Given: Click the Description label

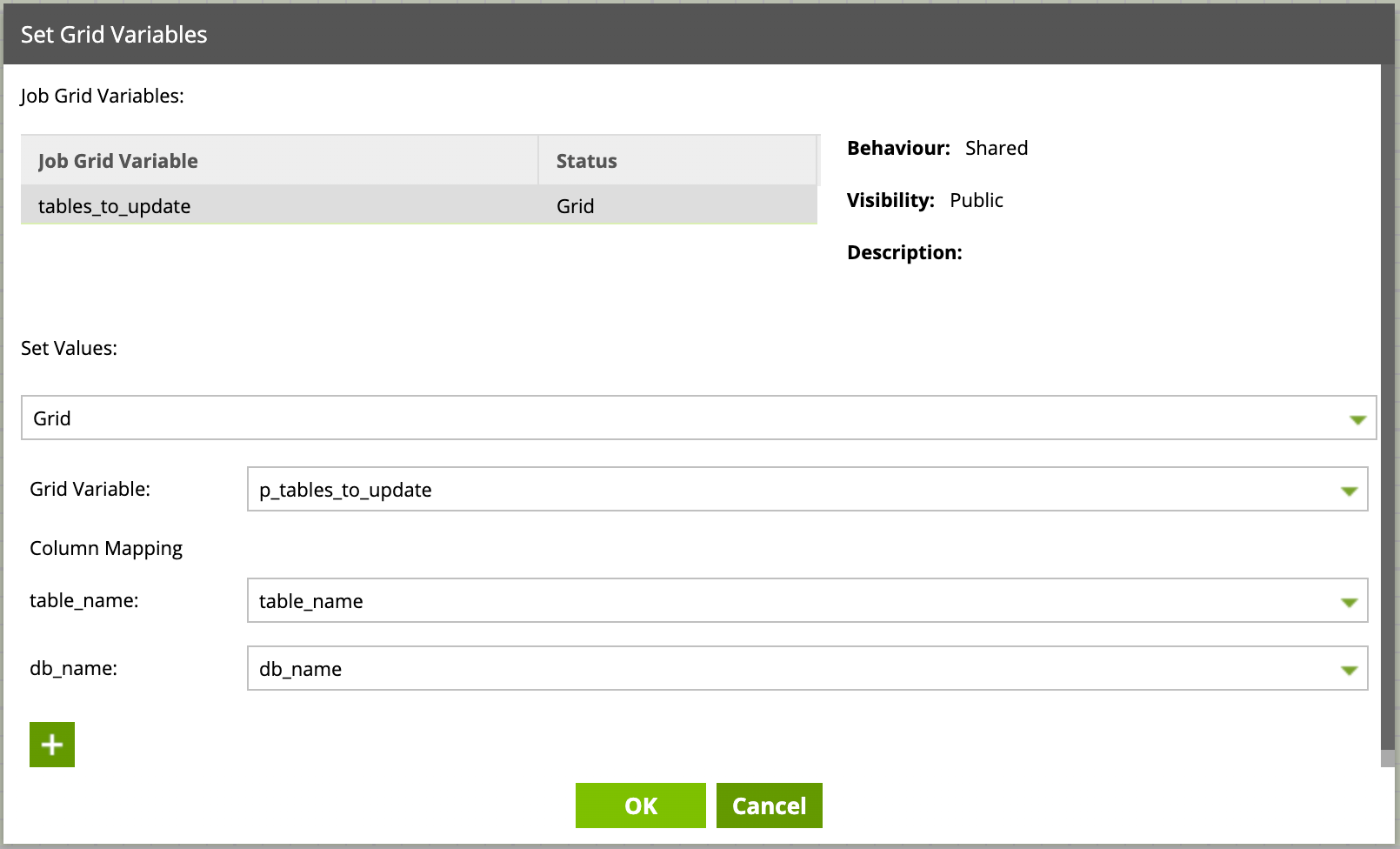Looking at the screenshot, I should click(x=904, y=252).
